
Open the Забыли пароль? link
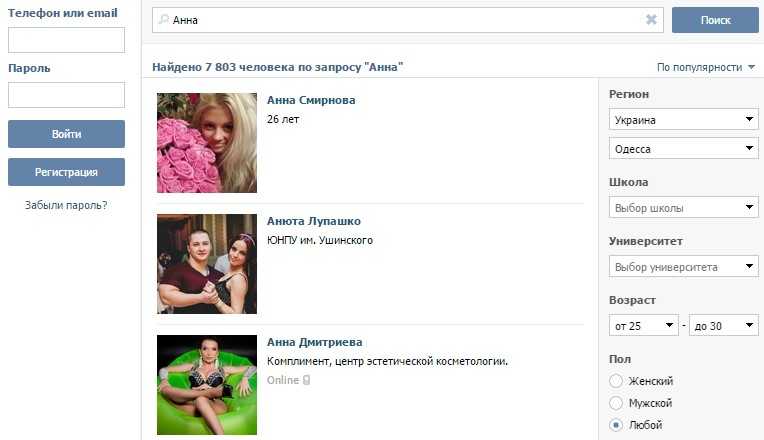66,205
